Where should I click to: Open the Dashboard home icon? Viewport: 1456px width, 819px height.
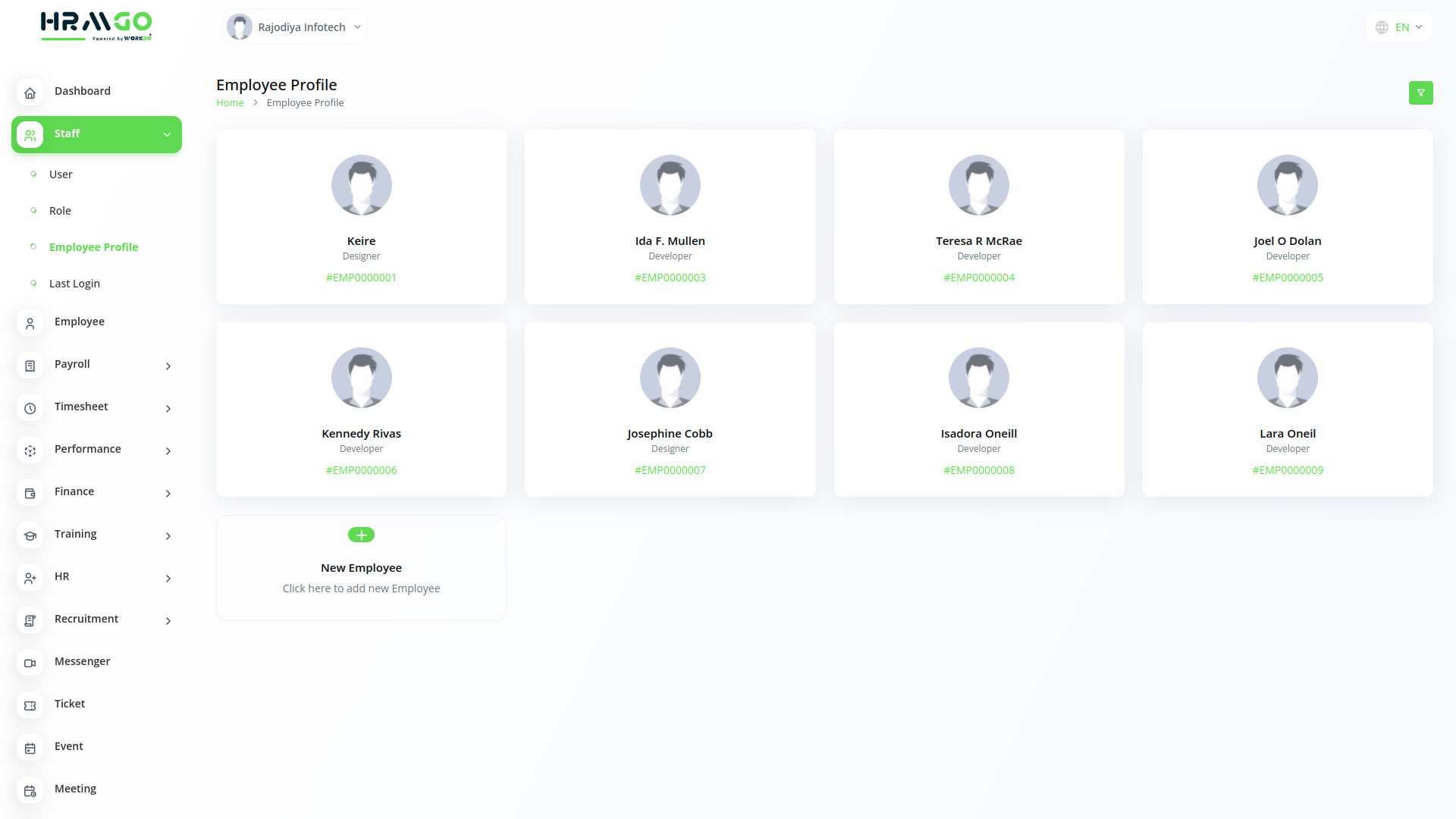30,93
